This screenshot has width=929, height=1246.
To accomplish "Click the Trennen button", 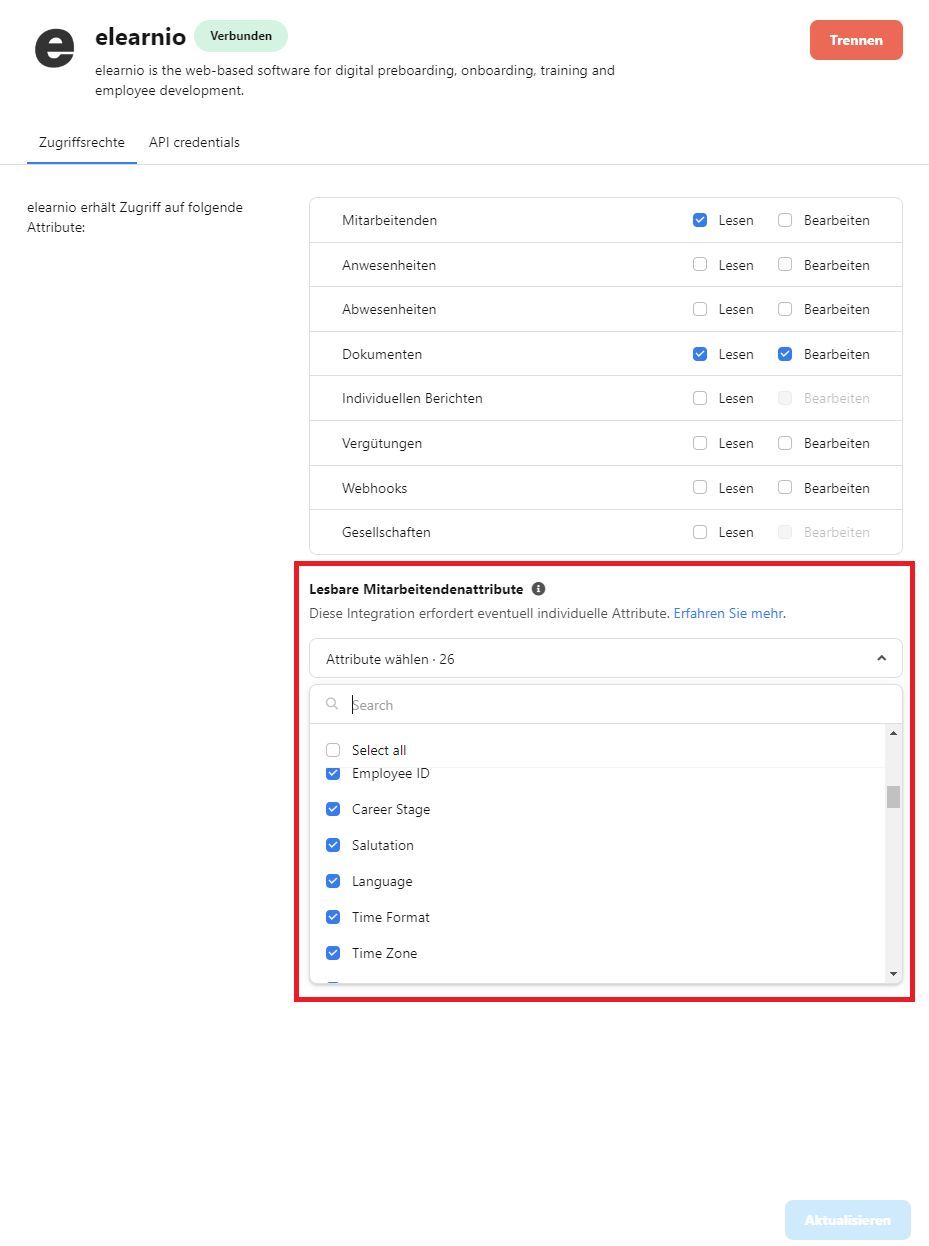I will (856, 40).
